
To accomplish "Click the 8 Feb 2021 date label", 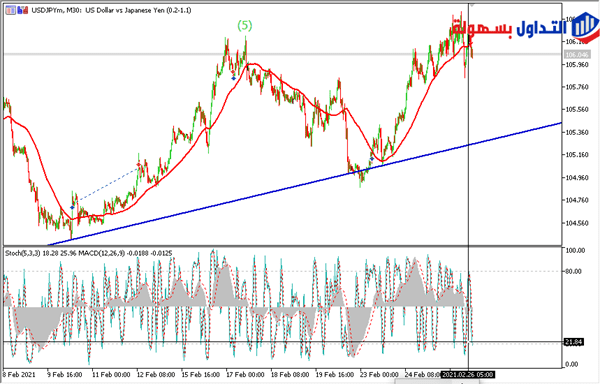I will pos(19,374).
